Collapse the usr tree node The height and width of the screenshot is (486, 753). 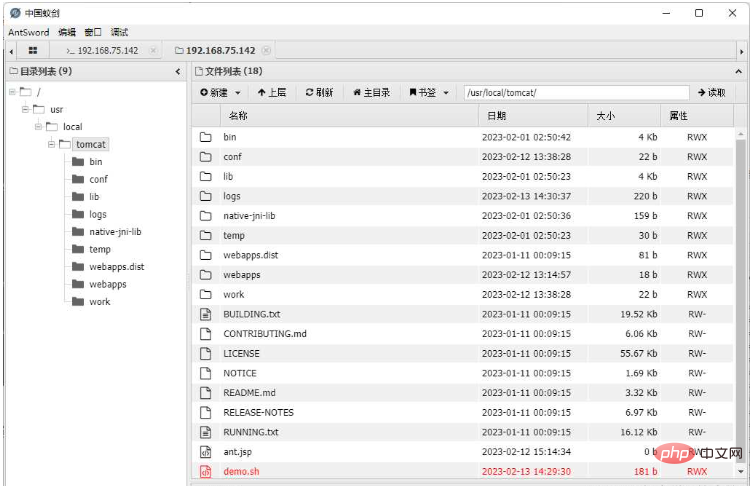[x=25, y=109]
